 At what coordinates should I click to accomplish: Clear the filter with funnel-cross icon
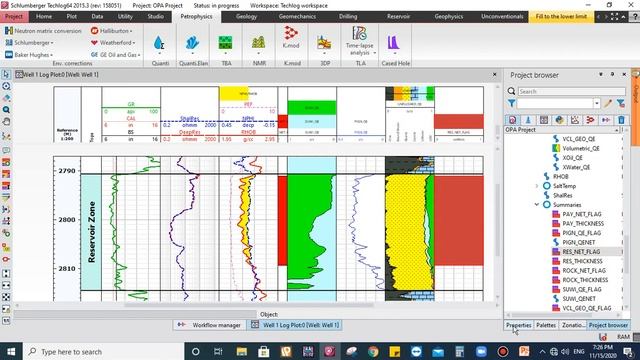621,103
